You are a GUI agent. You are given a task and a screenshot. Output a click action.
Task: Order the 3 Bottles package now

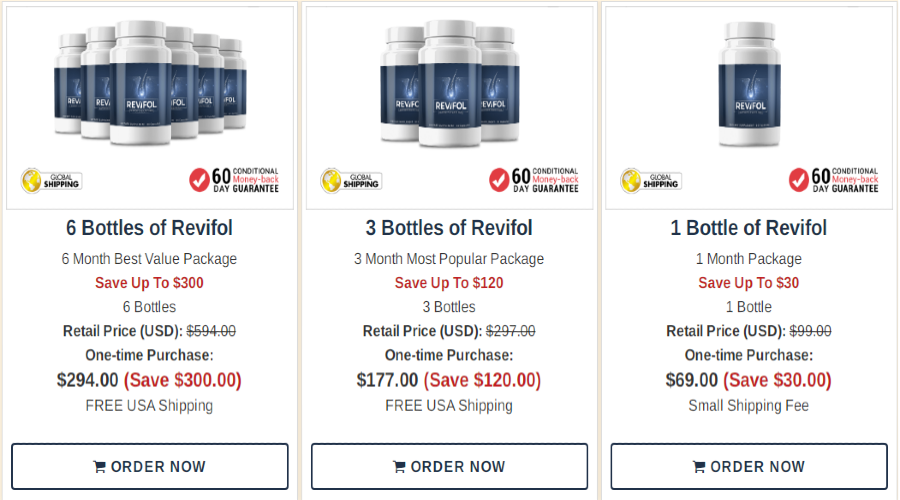(x=449, y=466)
